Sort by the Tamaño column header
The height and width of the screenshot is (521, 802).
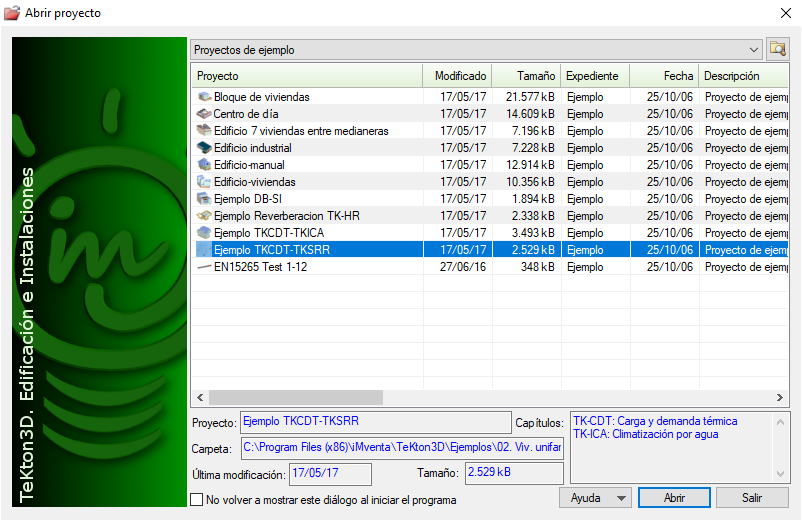526,76
